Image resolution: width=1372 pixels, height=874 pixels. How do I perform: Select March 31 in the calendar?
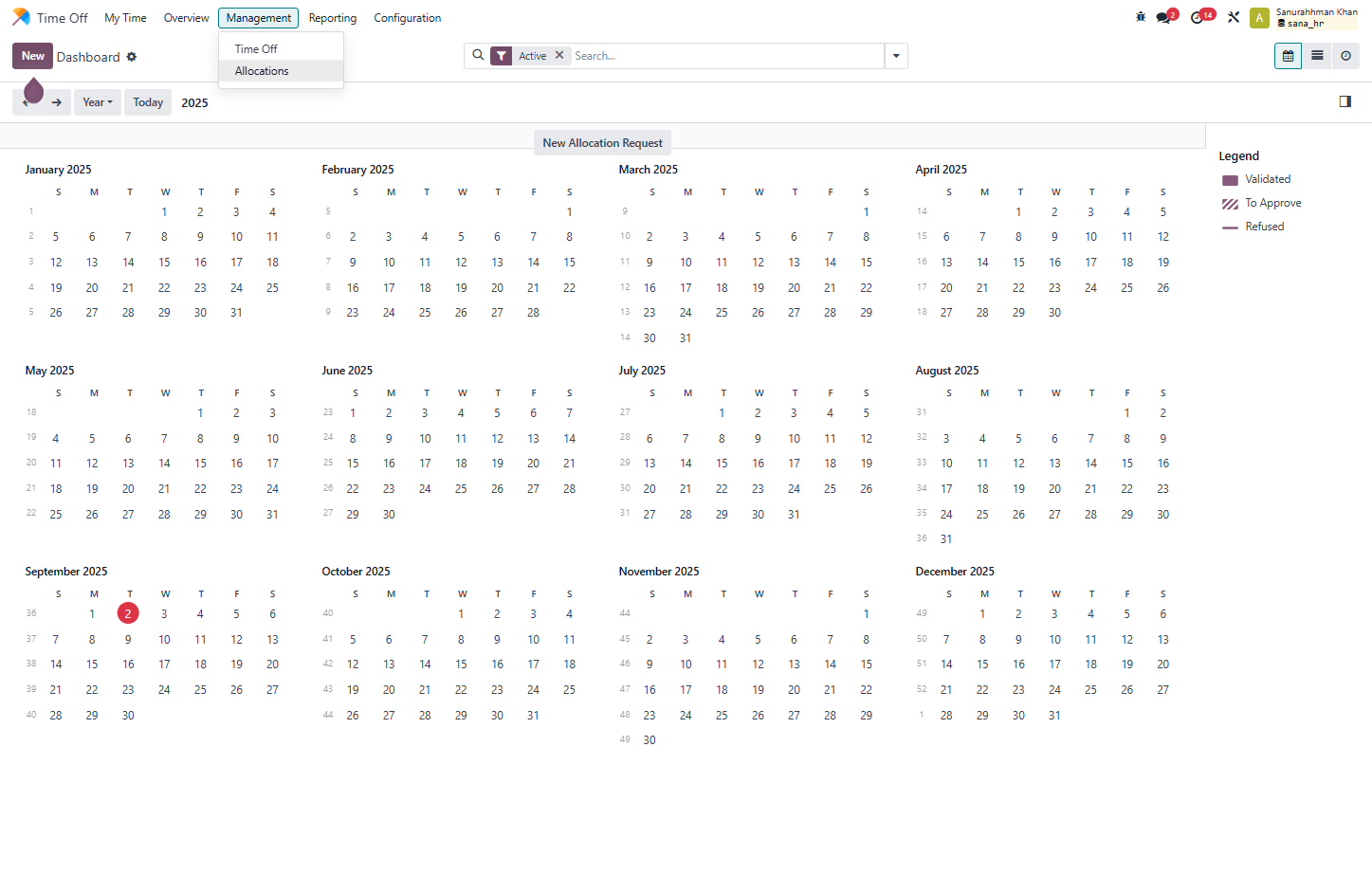(686, 338)
